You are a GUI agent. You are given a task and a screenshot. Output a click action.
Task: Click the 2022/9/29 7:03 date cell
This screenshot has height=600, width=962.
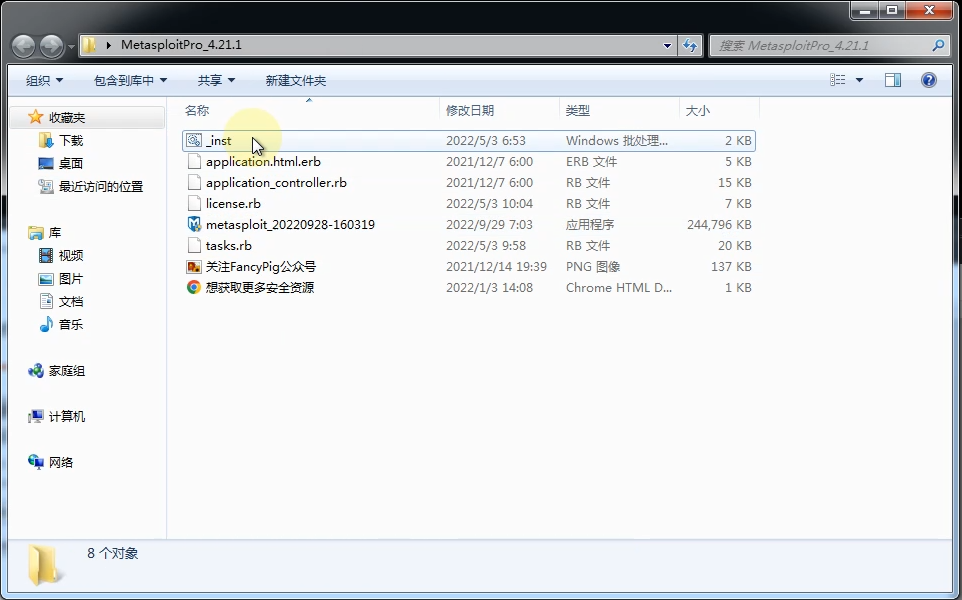point(489,225)
